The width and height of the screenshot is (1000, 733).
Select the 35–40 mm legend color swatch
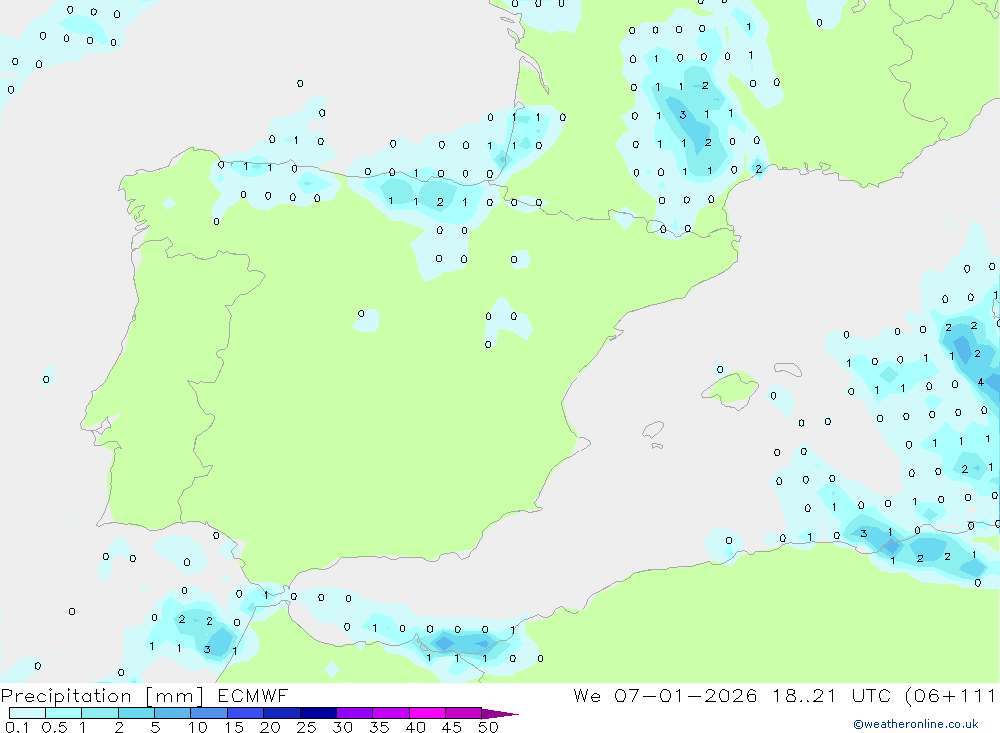(x=391, y=713)
